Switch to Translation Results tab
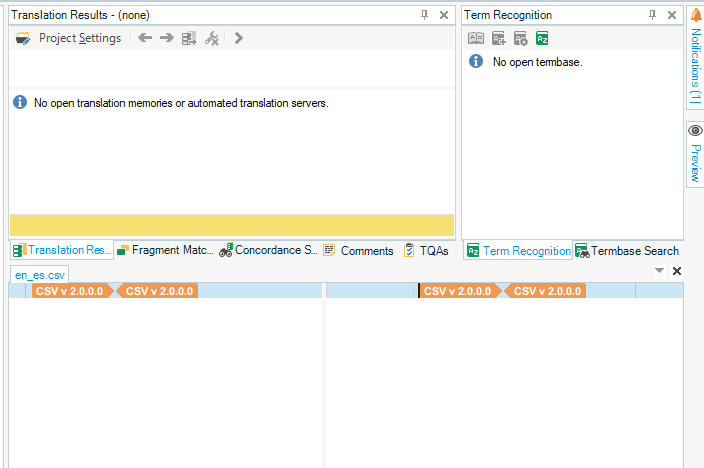This screenshot has height=468, width=704. click(62, 250)
